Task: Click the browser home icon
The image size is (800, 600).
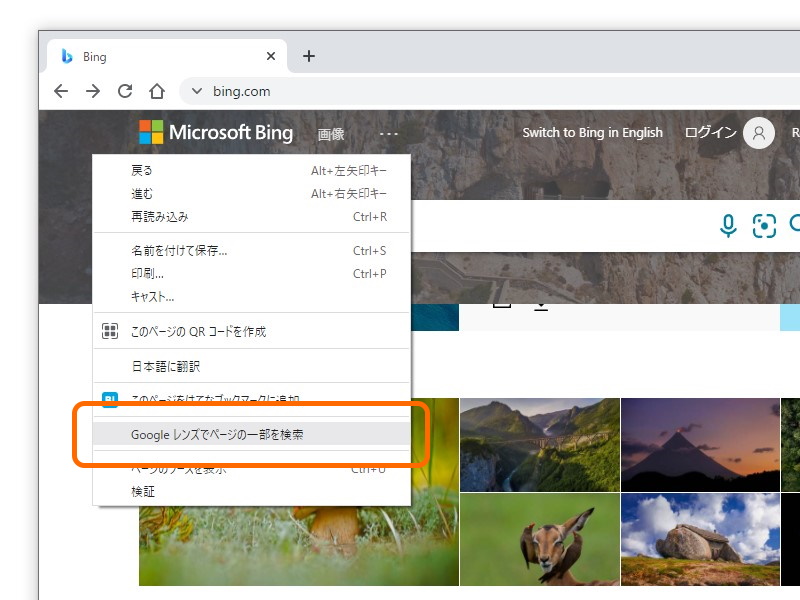Action: (156, 90)
